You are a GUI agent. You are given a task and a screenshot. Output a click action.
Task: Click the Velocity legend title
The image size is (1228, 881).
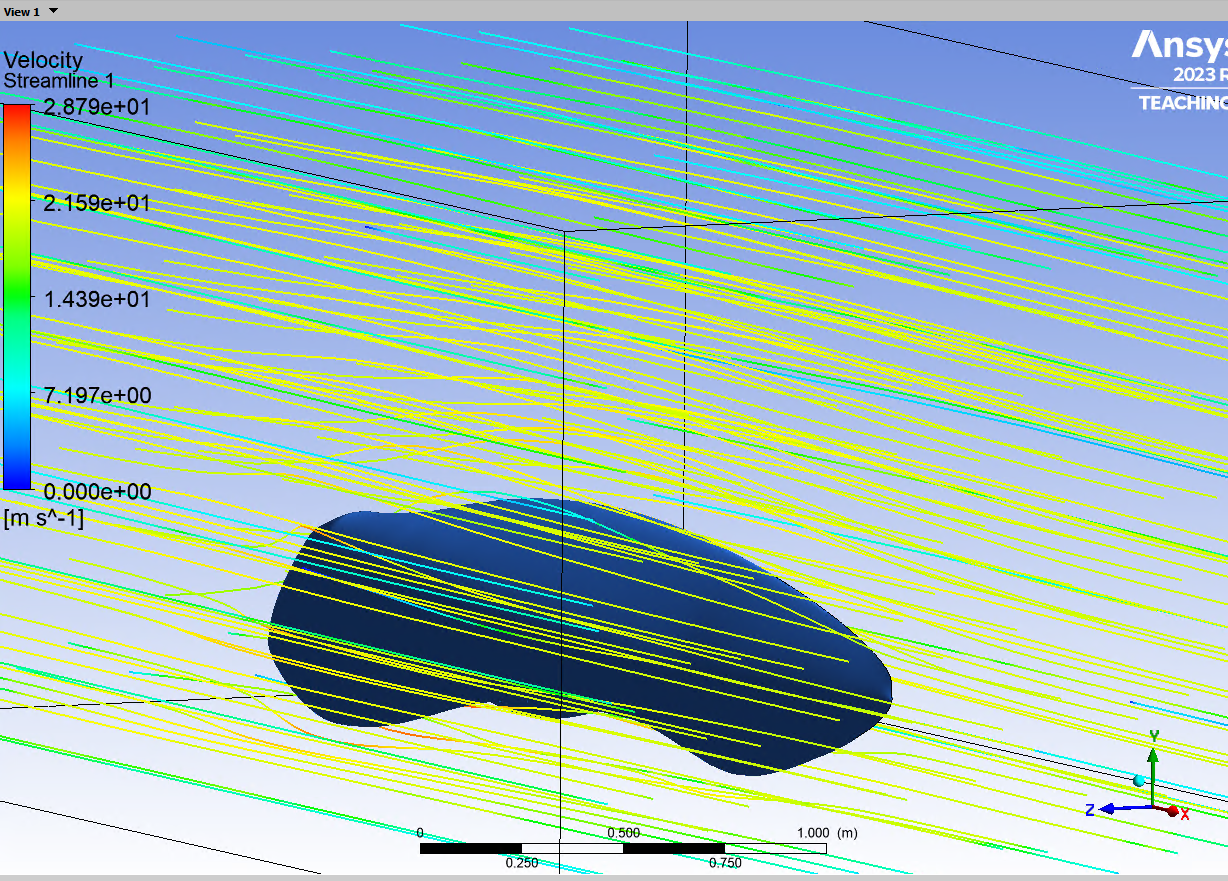coord(43,60)
